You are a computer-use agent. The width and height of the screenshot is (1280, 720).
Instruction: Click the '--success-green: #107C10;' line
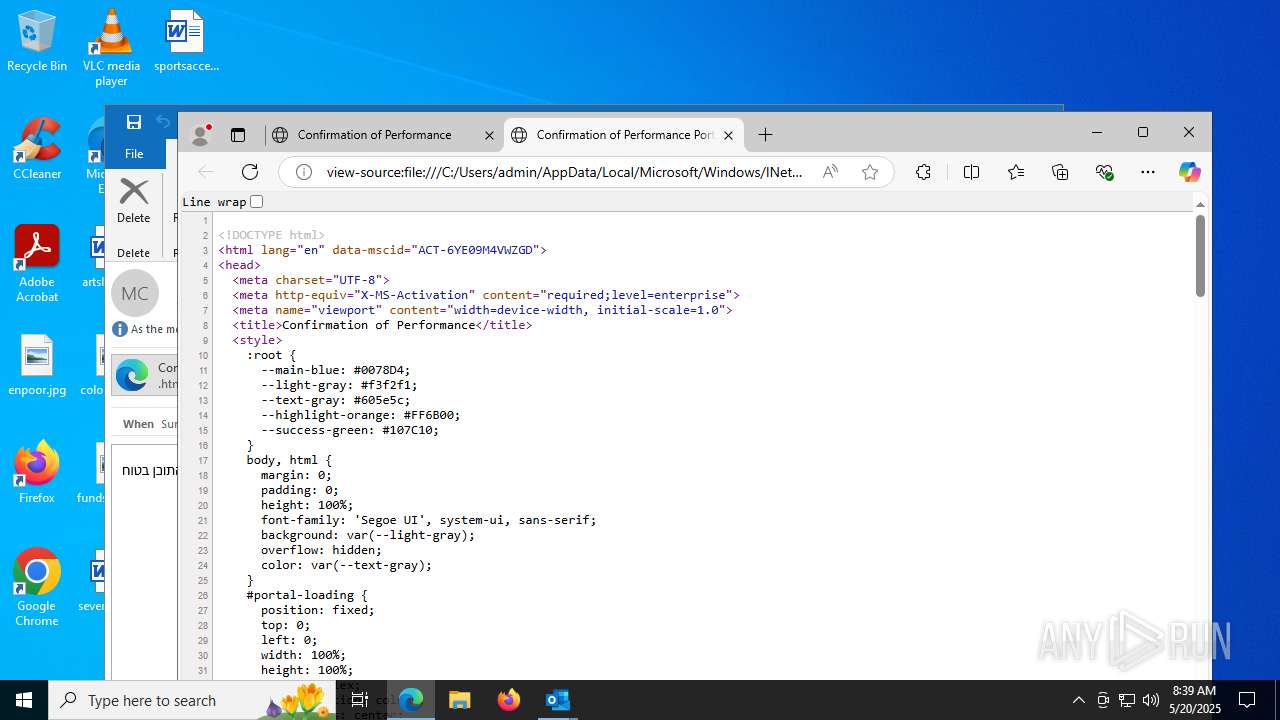coord(349,430)
